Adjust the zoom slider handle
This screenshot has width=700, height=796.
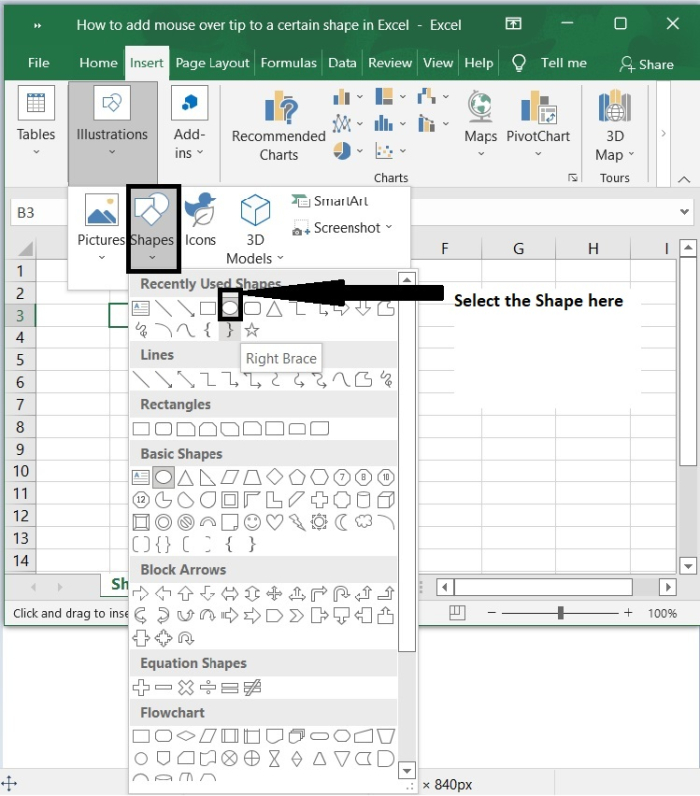pyautogui.click(x=560, y=613)
